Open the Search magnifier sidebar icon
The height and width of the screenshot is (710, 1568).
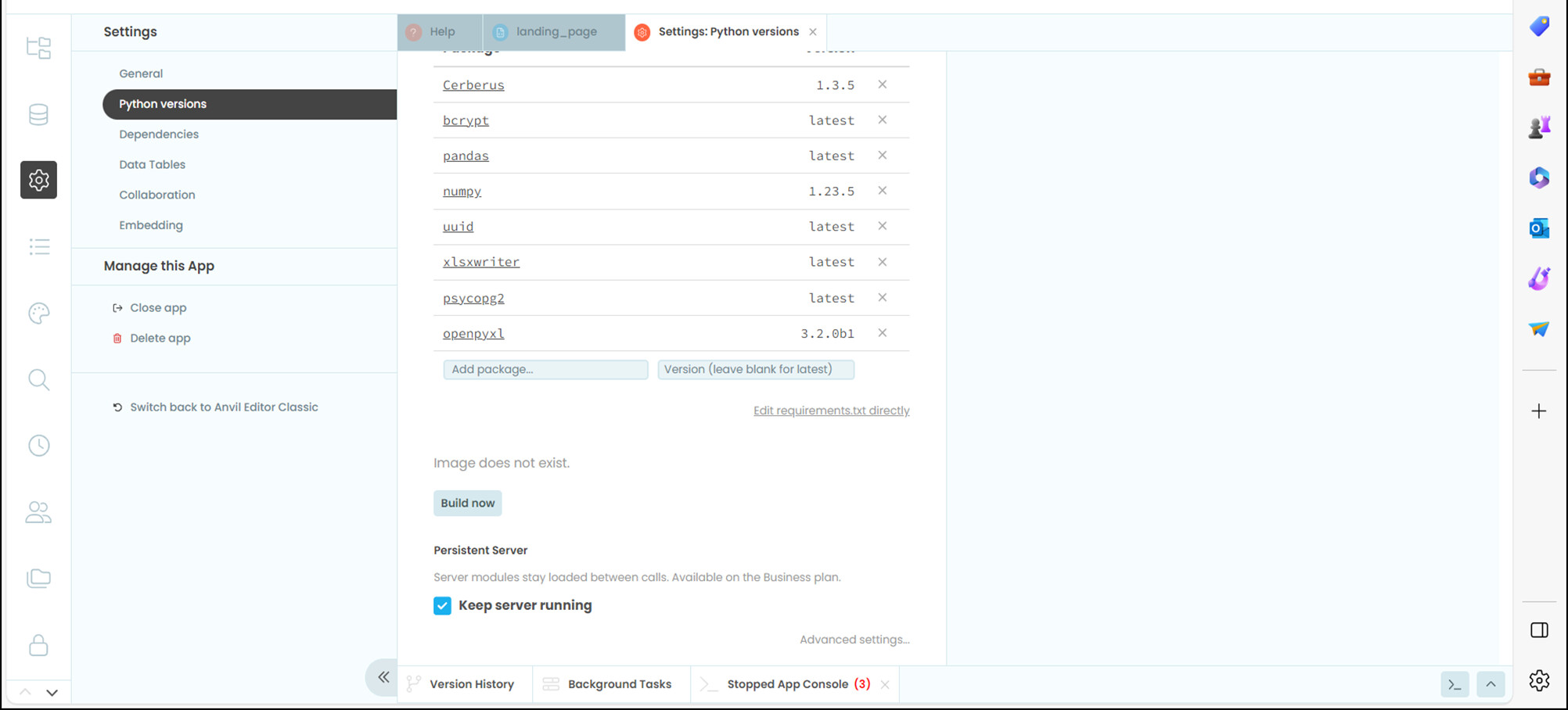pos(38,379)
